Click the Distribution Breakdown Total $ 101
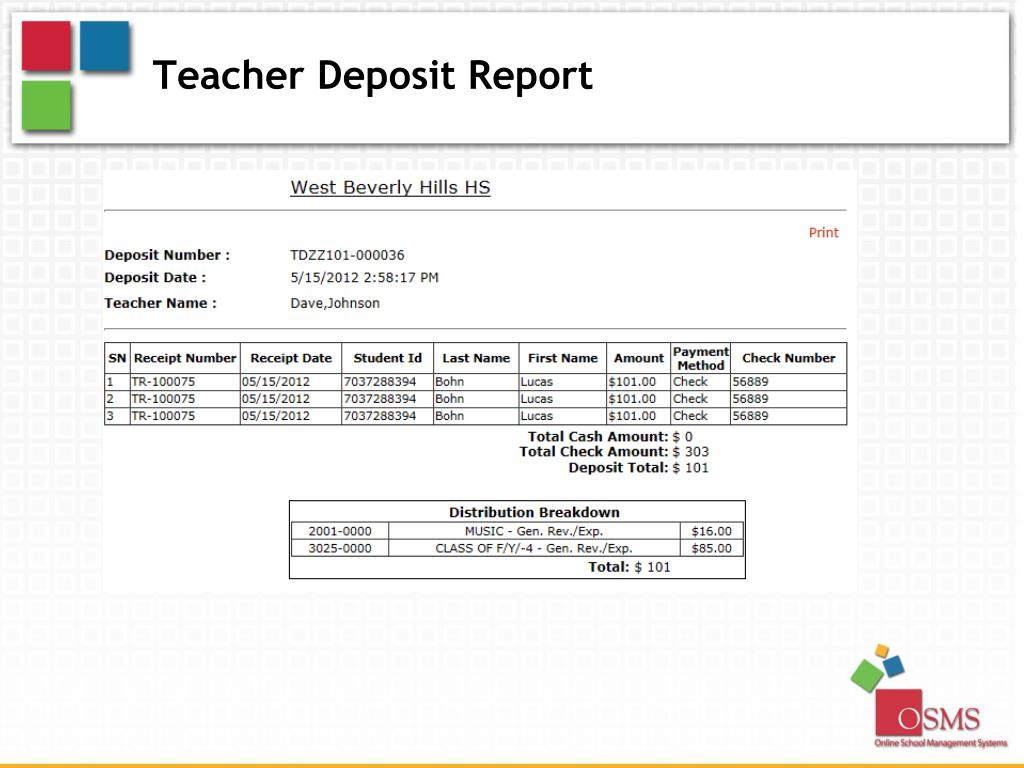This screenshot has height=768, width=1024. coord(629,567)
